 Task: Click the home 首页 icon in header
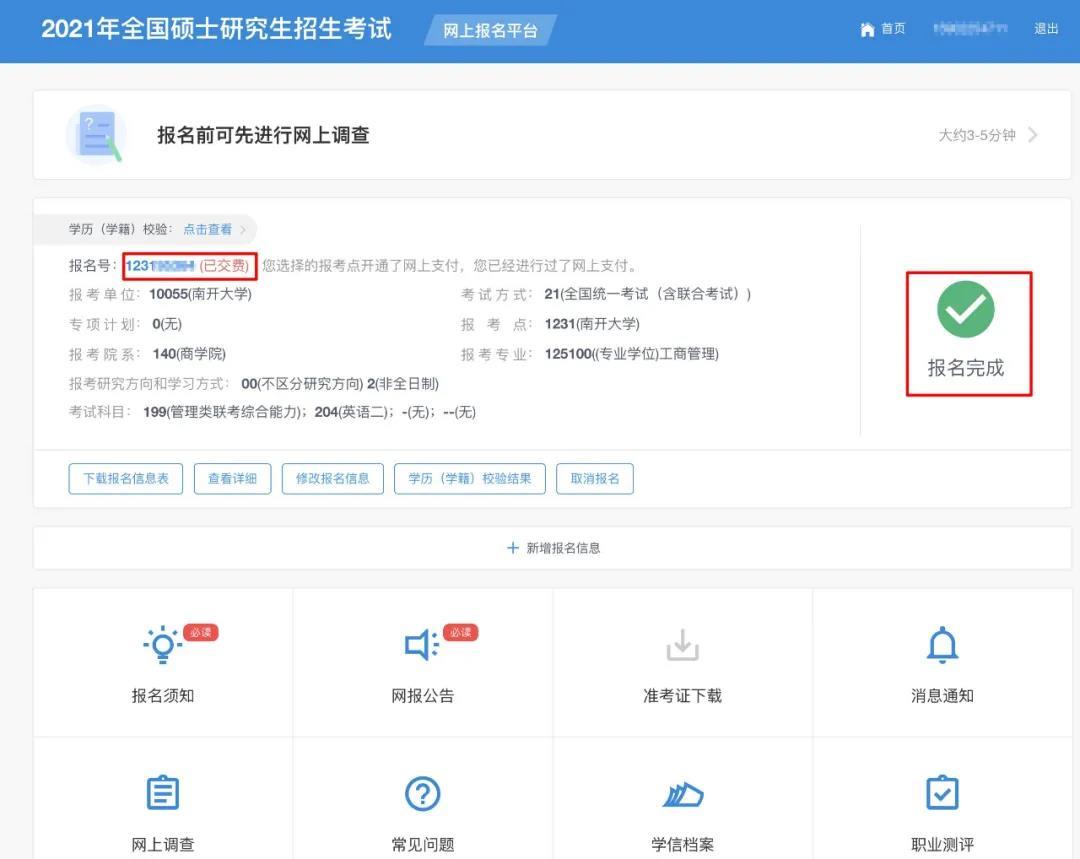tap(869, 29)
